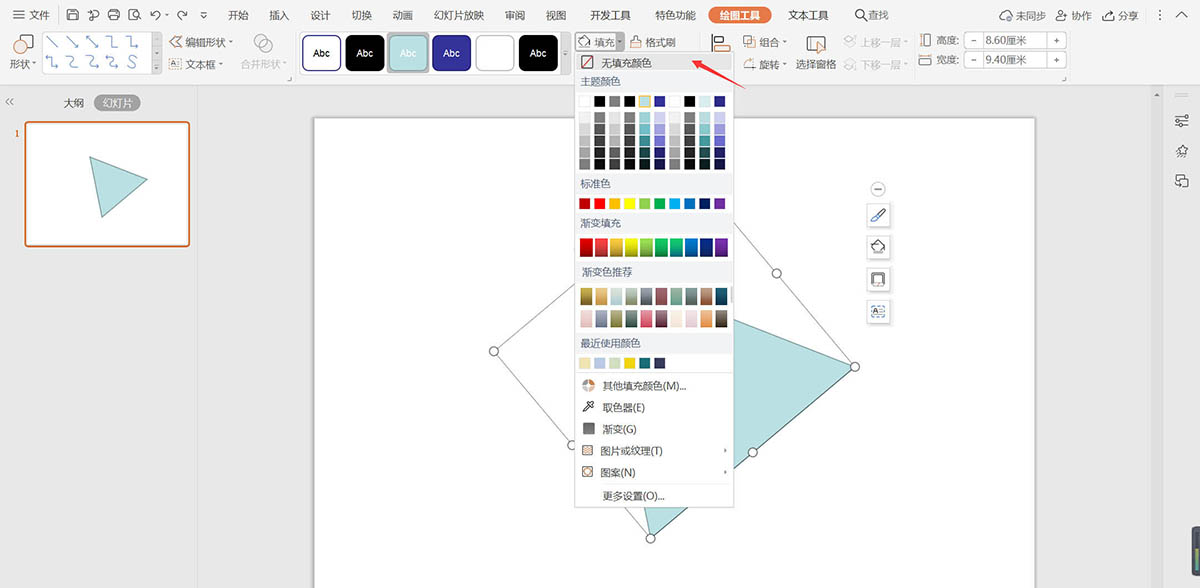Viewport: 1200px width, 588px height.
Task: Switch to the 动画 animation tab
Action: [403, 15]
